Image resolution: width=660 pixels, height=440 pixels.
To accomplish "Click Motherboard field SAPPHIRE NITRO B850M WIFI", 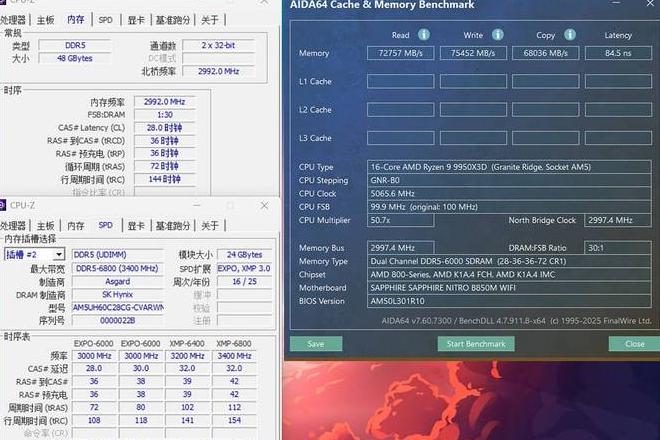I will click(x=509, y=288).
